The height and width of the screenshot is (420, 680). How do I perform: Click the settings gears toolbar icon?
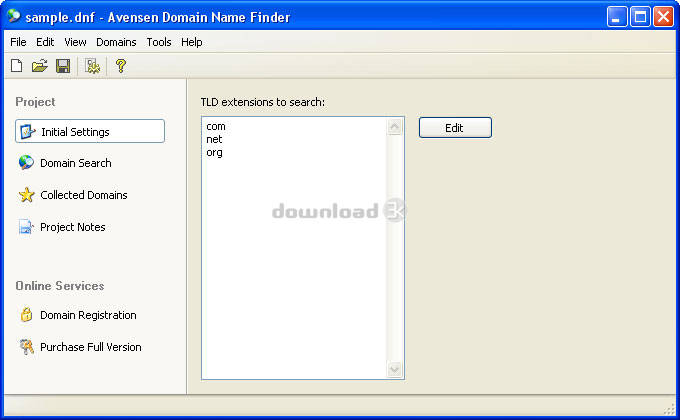pyautogui.click(x=92, y=66)
